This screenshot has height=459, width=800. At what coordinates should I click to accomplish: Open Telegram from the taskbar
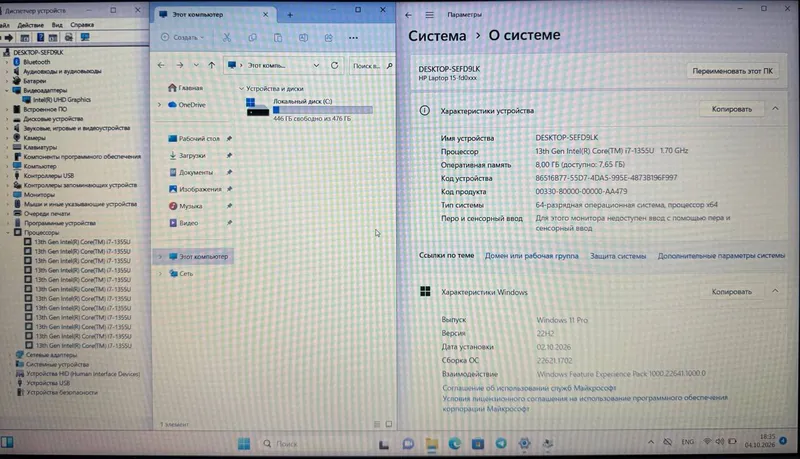501,444
